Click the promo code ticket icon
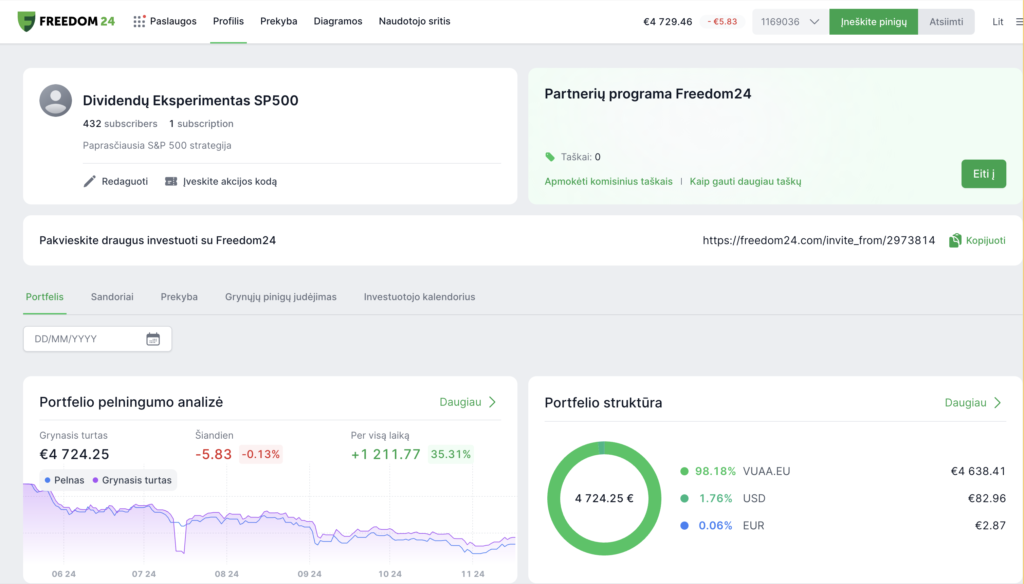The width and height of the screenshot is (1024, 584). point(171,181)
